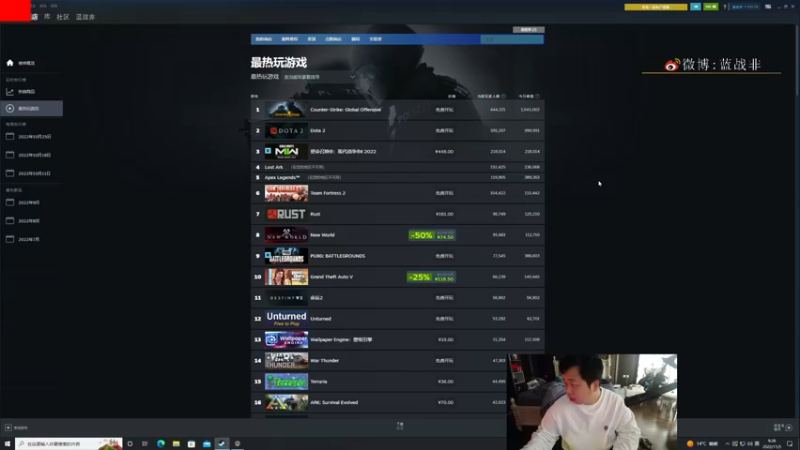The width and height of the screenshot is (800, 450).
Task: Open first tab in blue store navigation bar
Action: click(264, 39)
